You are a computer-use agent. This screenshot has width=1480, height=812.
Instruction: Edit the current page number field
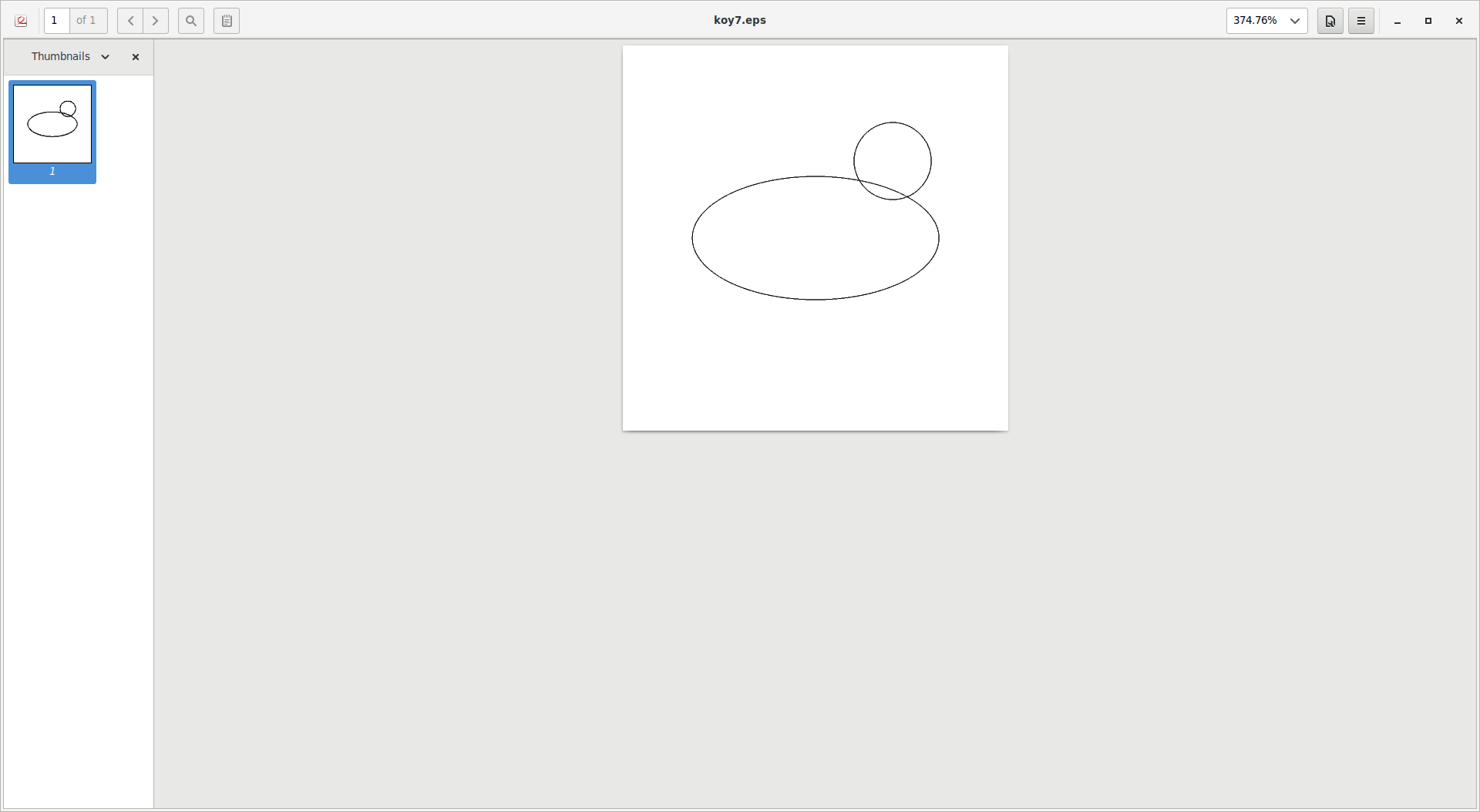click(57, 21)
